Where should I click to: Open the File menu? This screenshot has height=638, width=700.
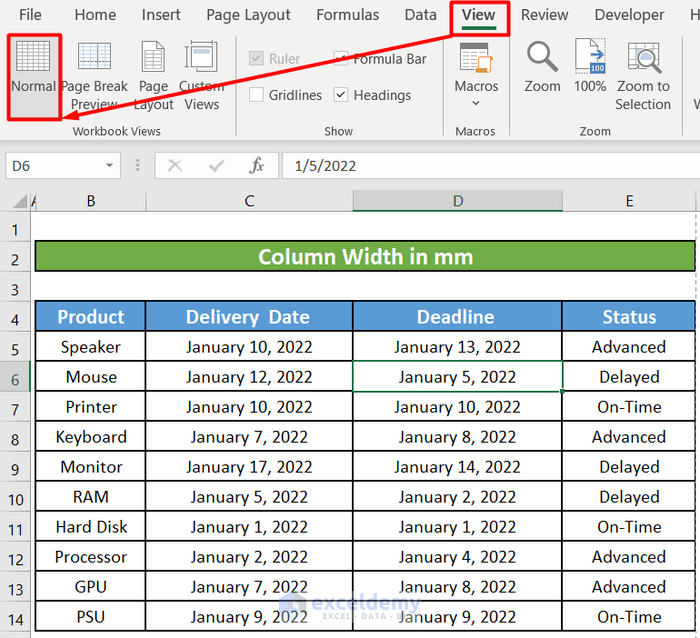coord(30,15)
